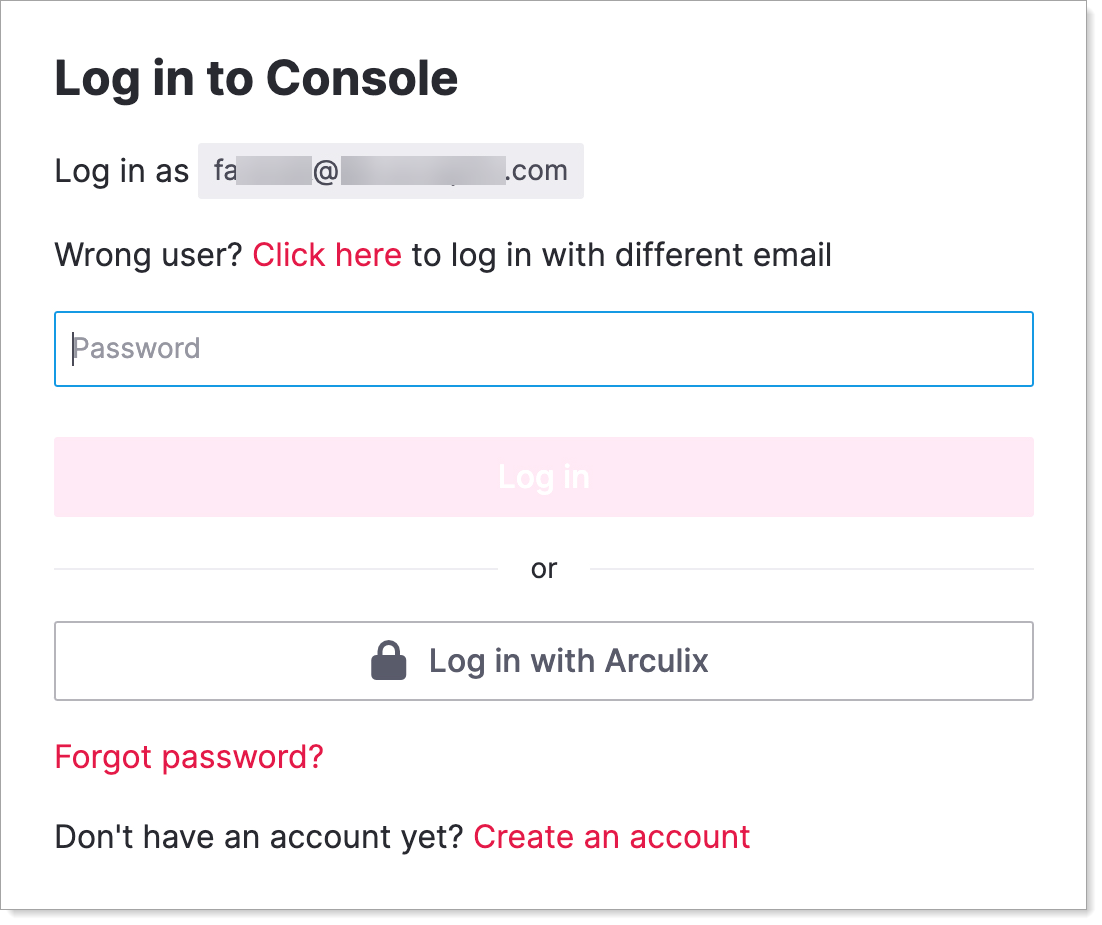1102x925 pixels.
Task: Open the Forgot password? link
Action: point(189,757)
